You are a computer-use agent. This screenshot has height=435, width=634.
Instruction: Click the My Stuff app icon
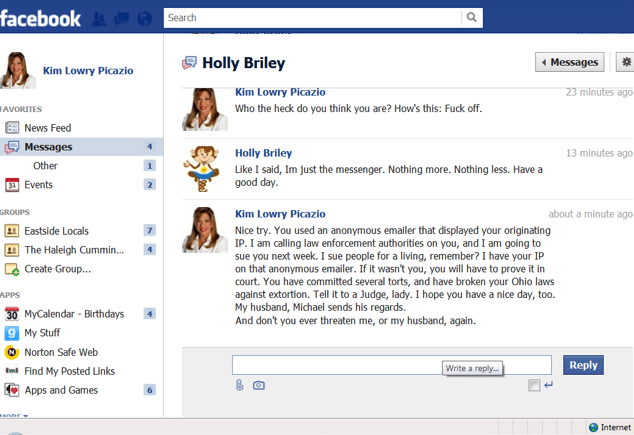(12, 333)
